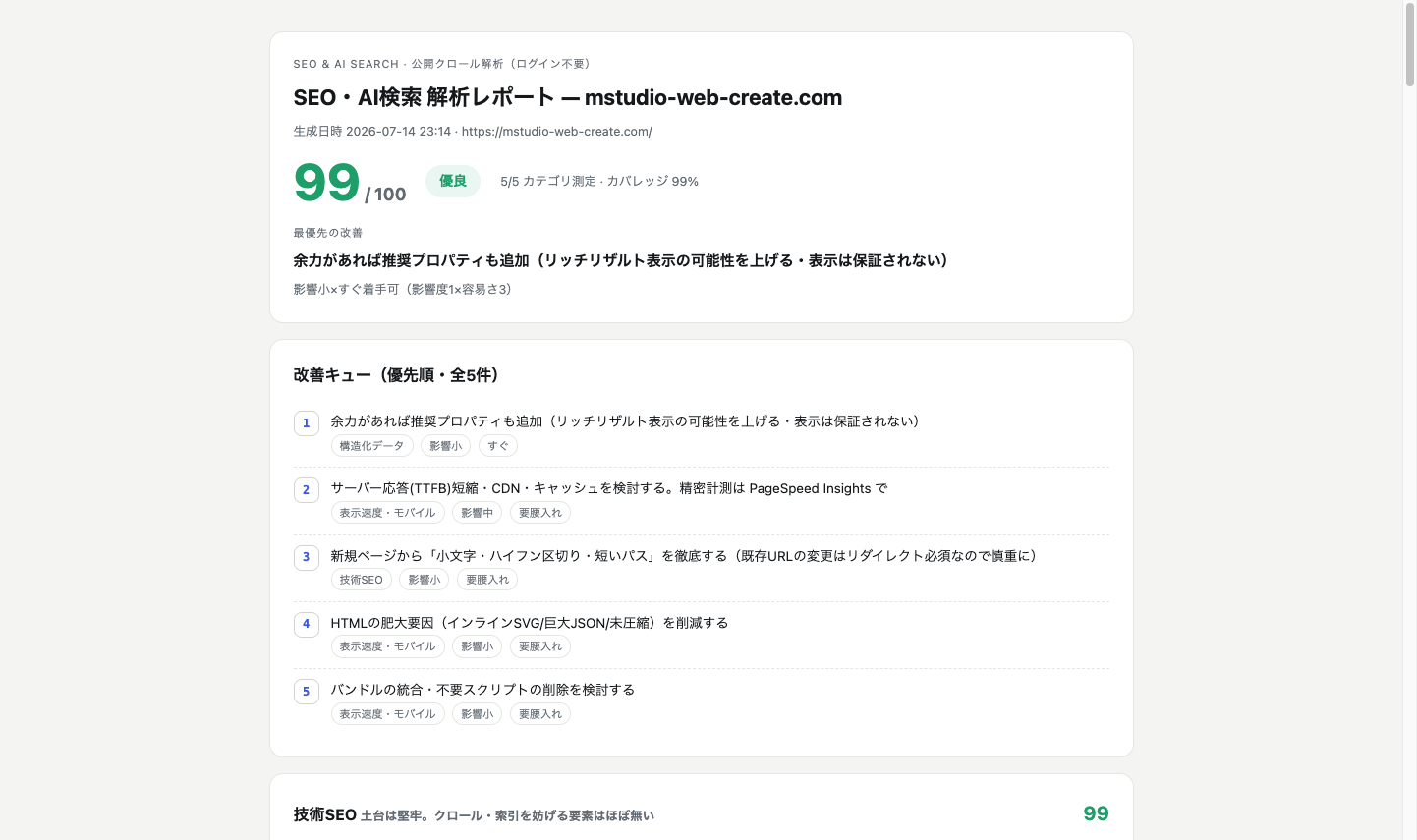Click the 表示速度・モバイル tag under the TTFB item
1417x840 pixels.
[387, 513]
